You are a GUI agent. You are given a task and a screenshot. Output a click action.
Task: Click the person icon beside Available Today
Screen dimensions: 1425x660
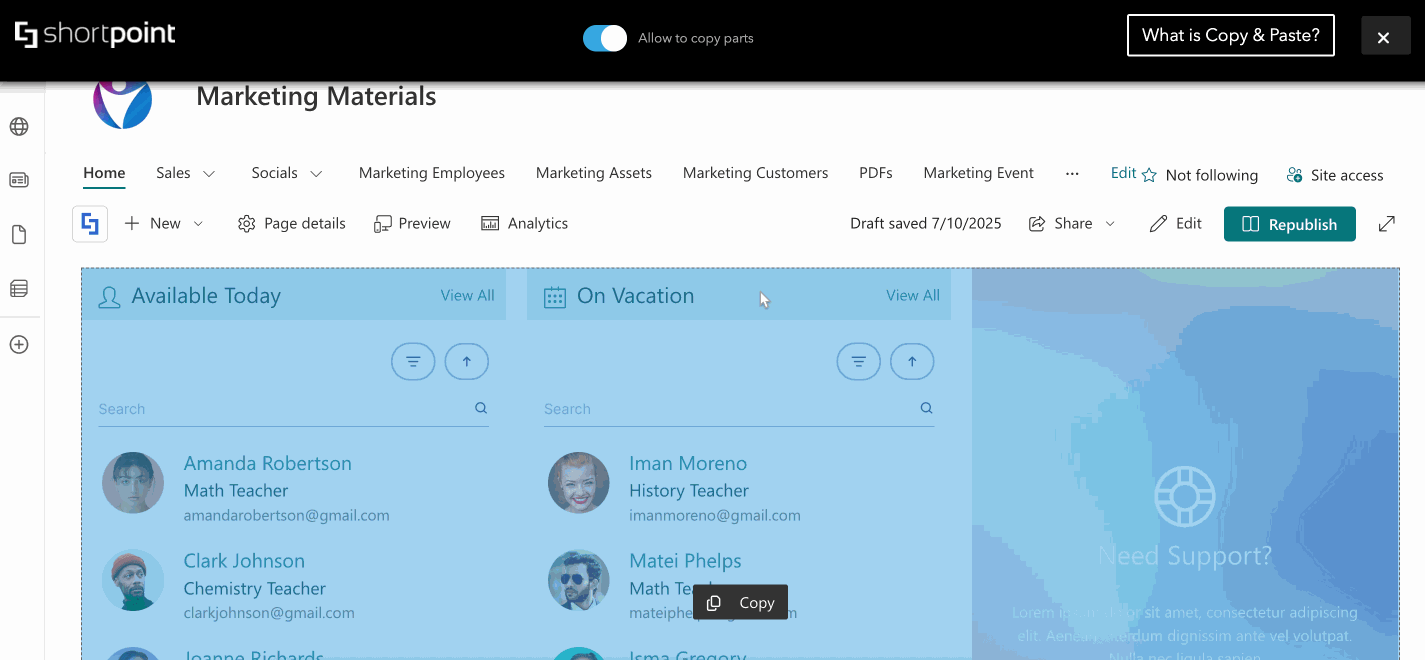tap(110, 297)
